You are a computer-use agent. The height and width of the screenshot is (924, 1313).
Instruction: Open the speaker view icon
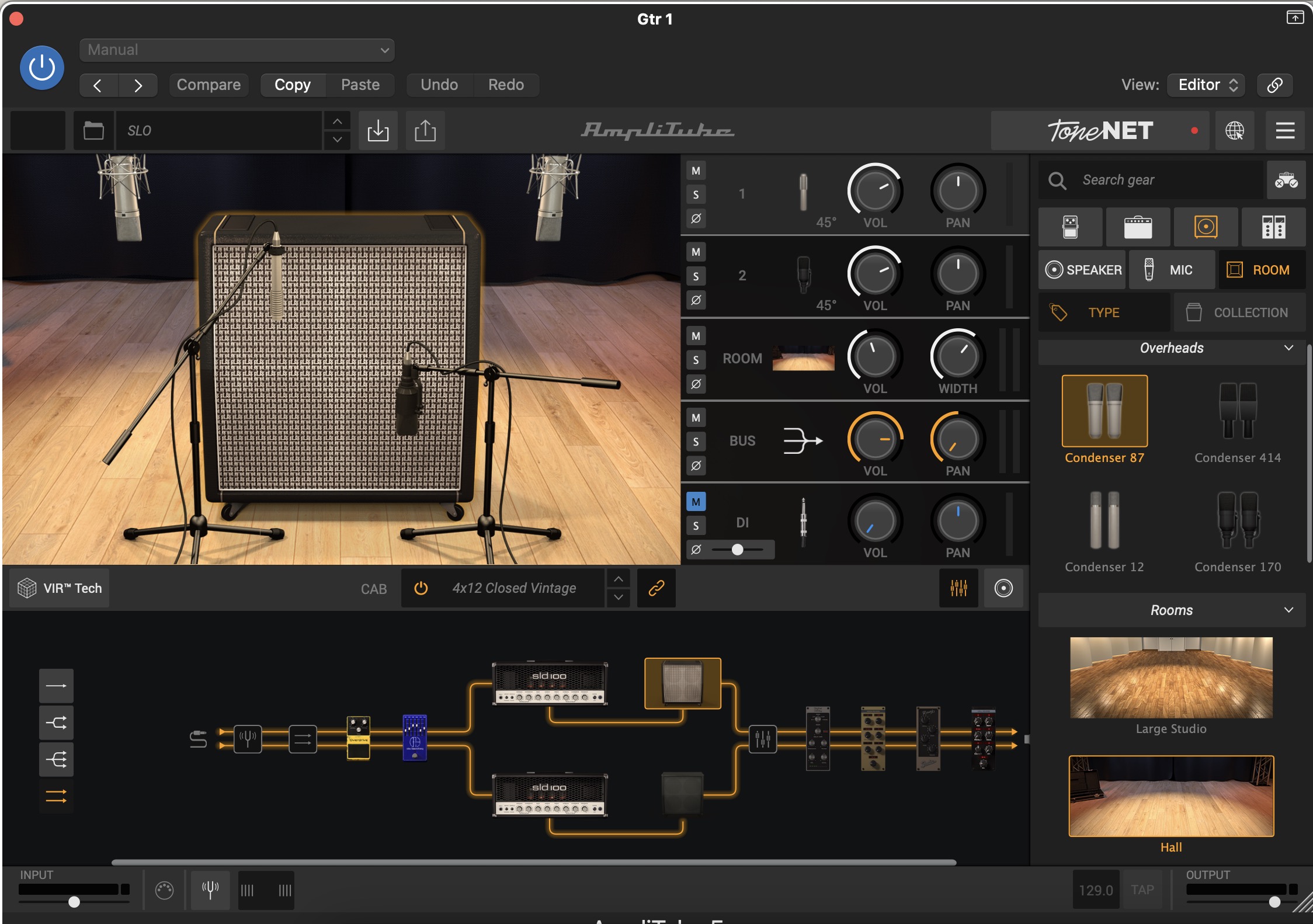[x=1003, y=588]
